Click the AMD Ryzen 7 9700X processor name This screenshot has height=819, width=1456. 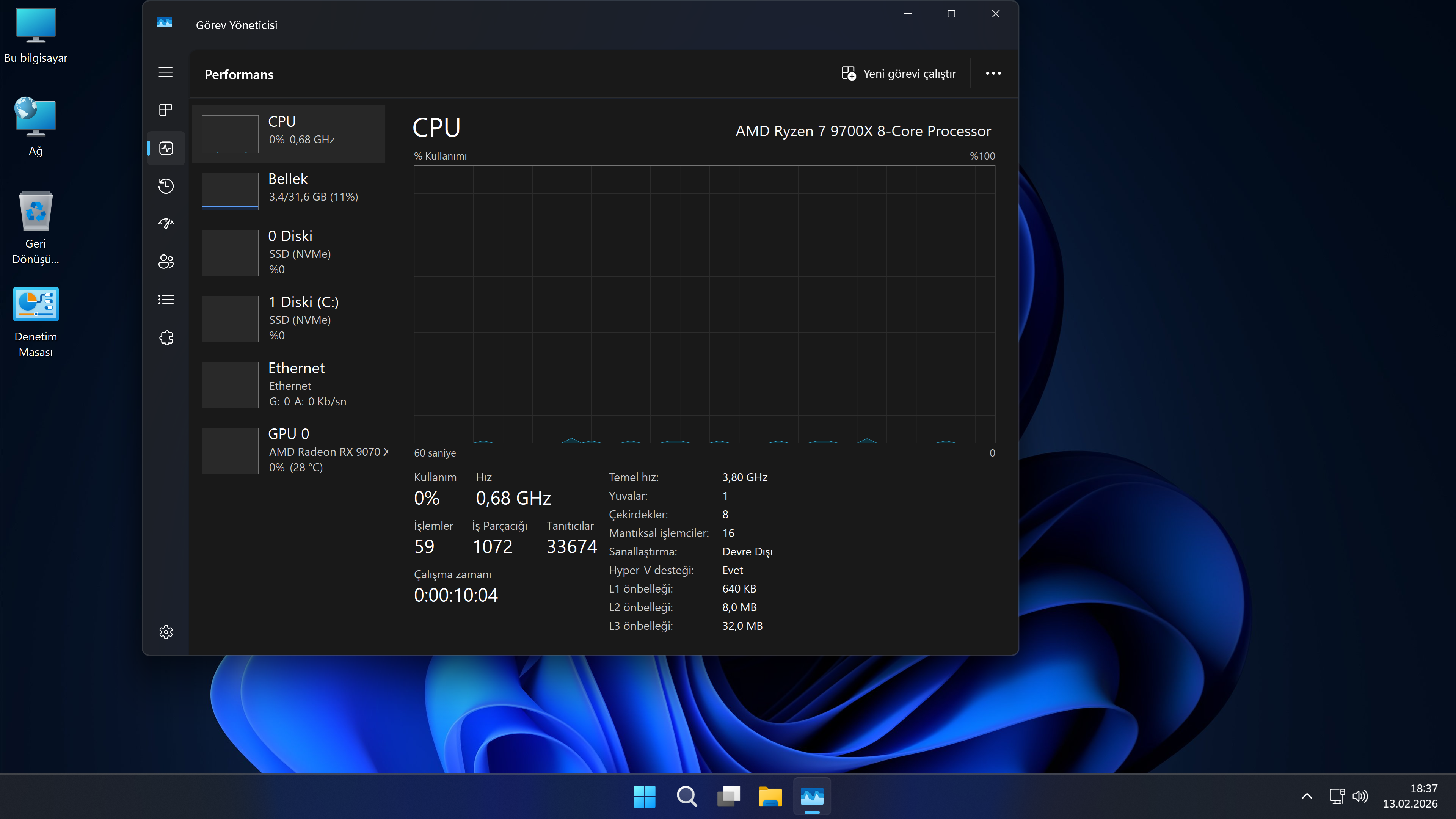(x=863, y=131)
